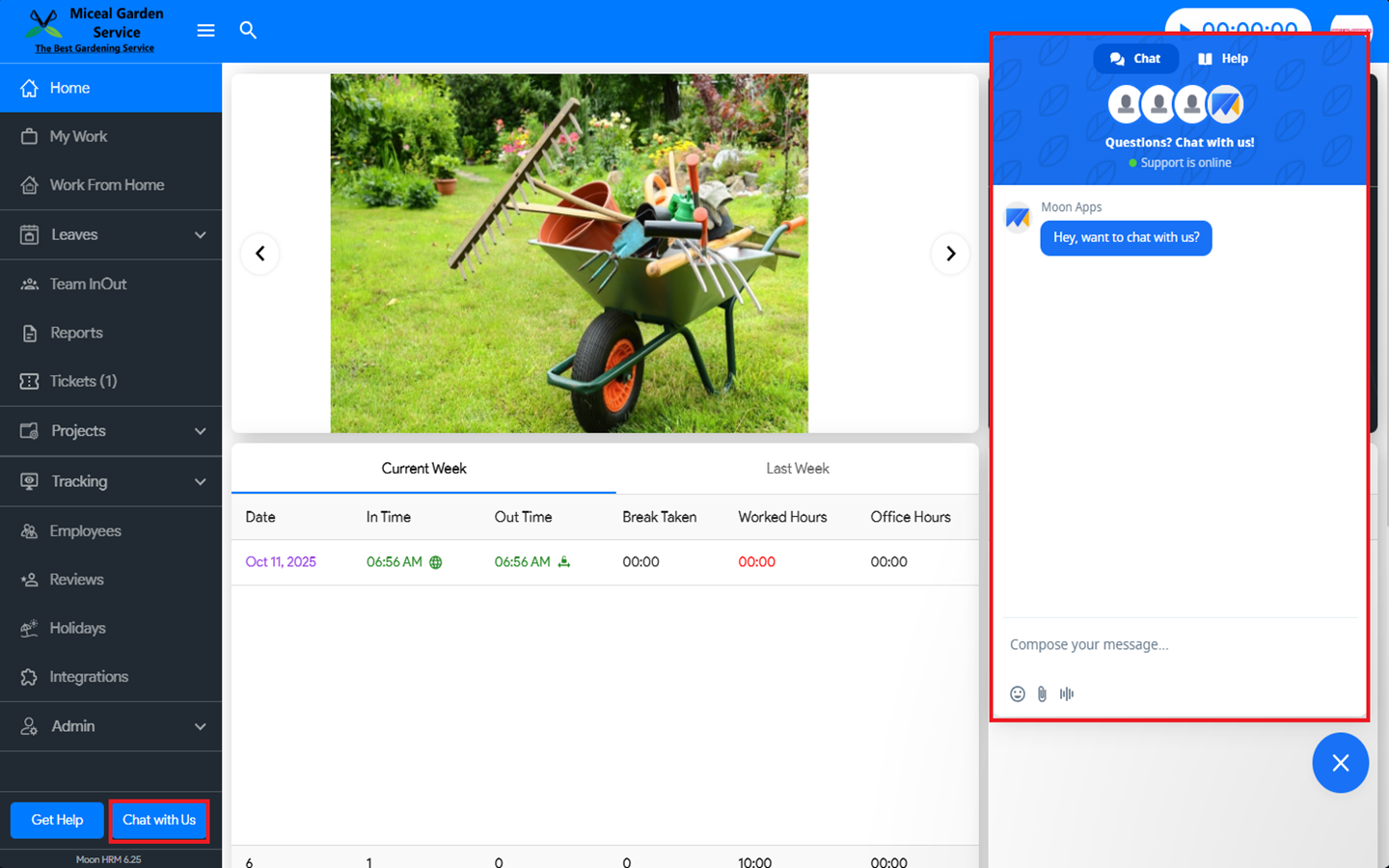Click the Chat with Us button
The image size is (1389, 868).
coord(159,820)
